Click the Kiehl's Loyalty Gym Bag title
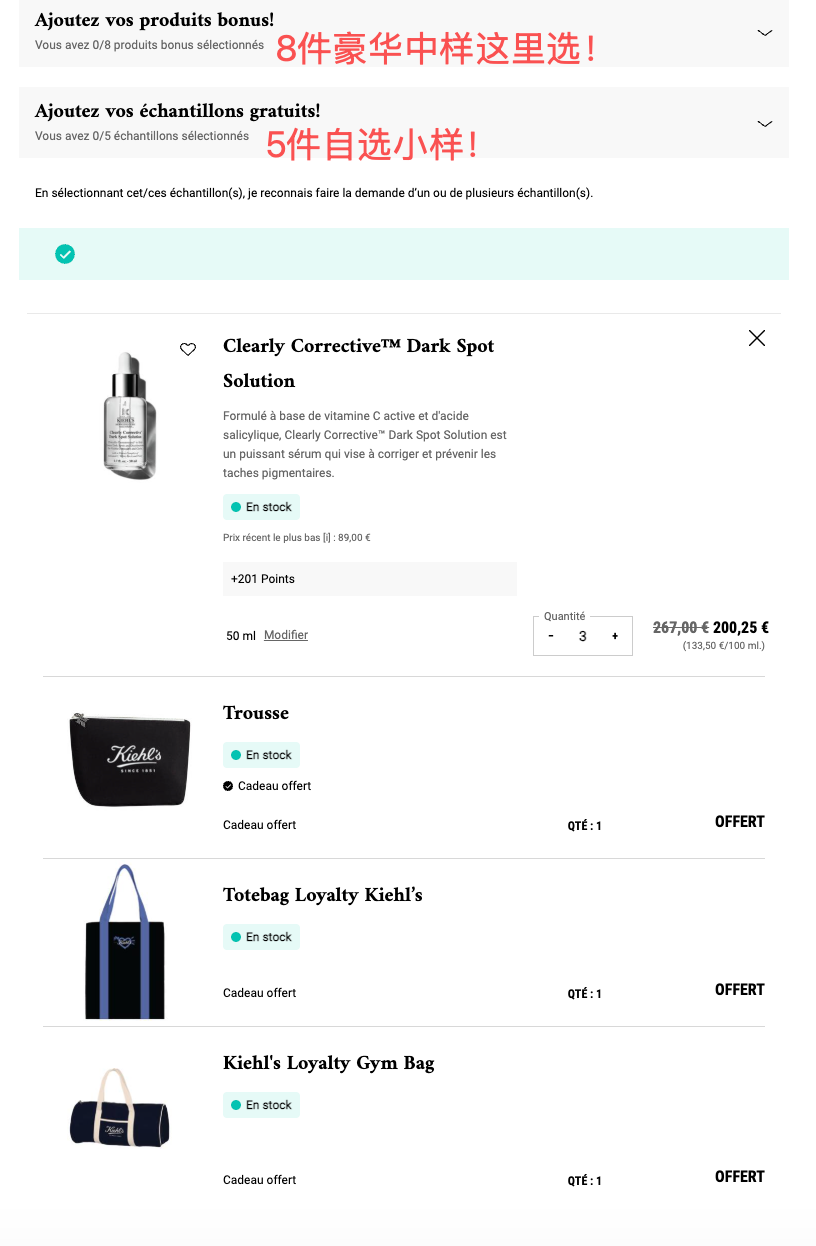 pyautogui.click(x=328, y=1063)
